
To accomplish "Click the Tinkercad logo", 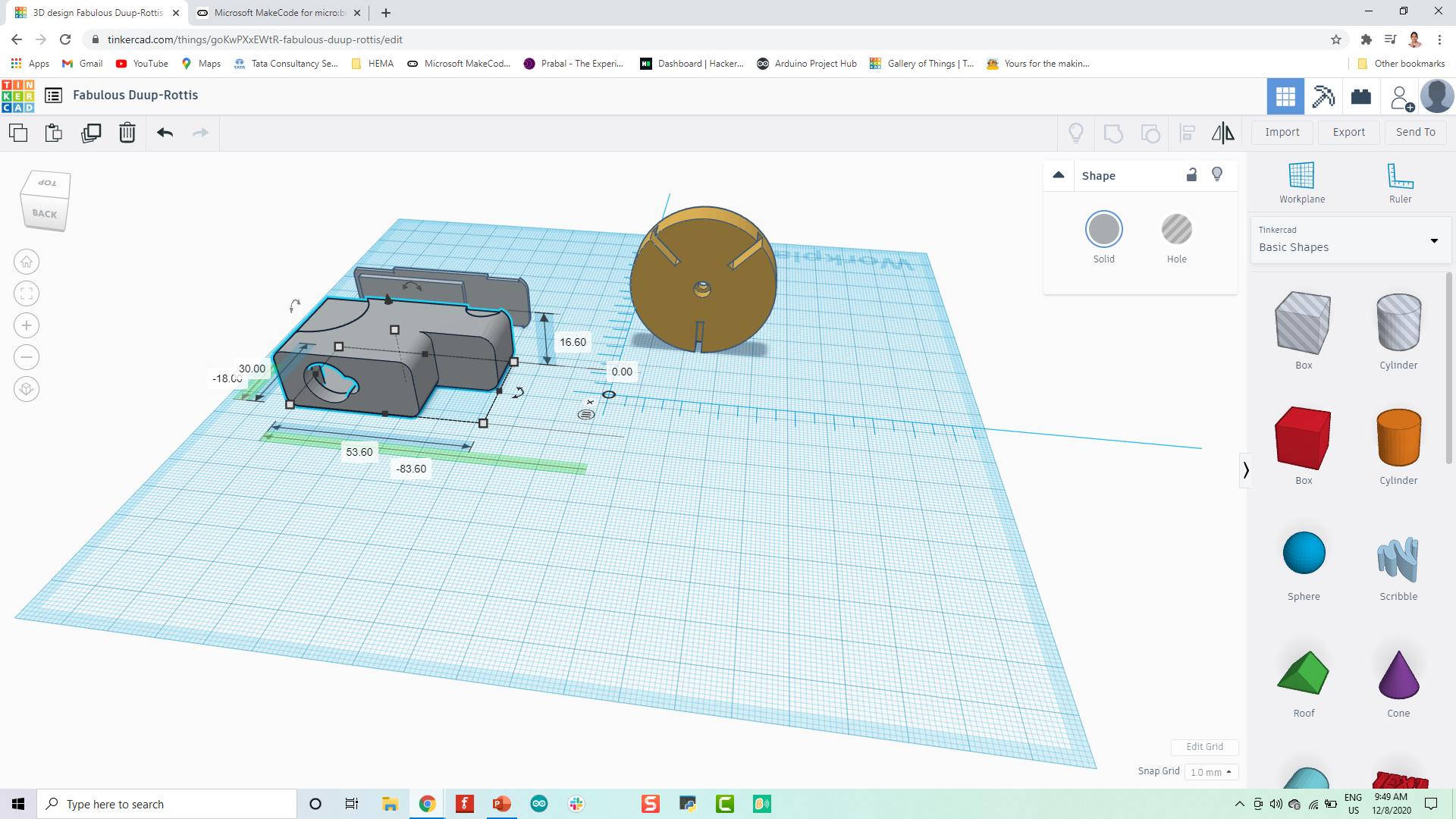I will (18, 96).
